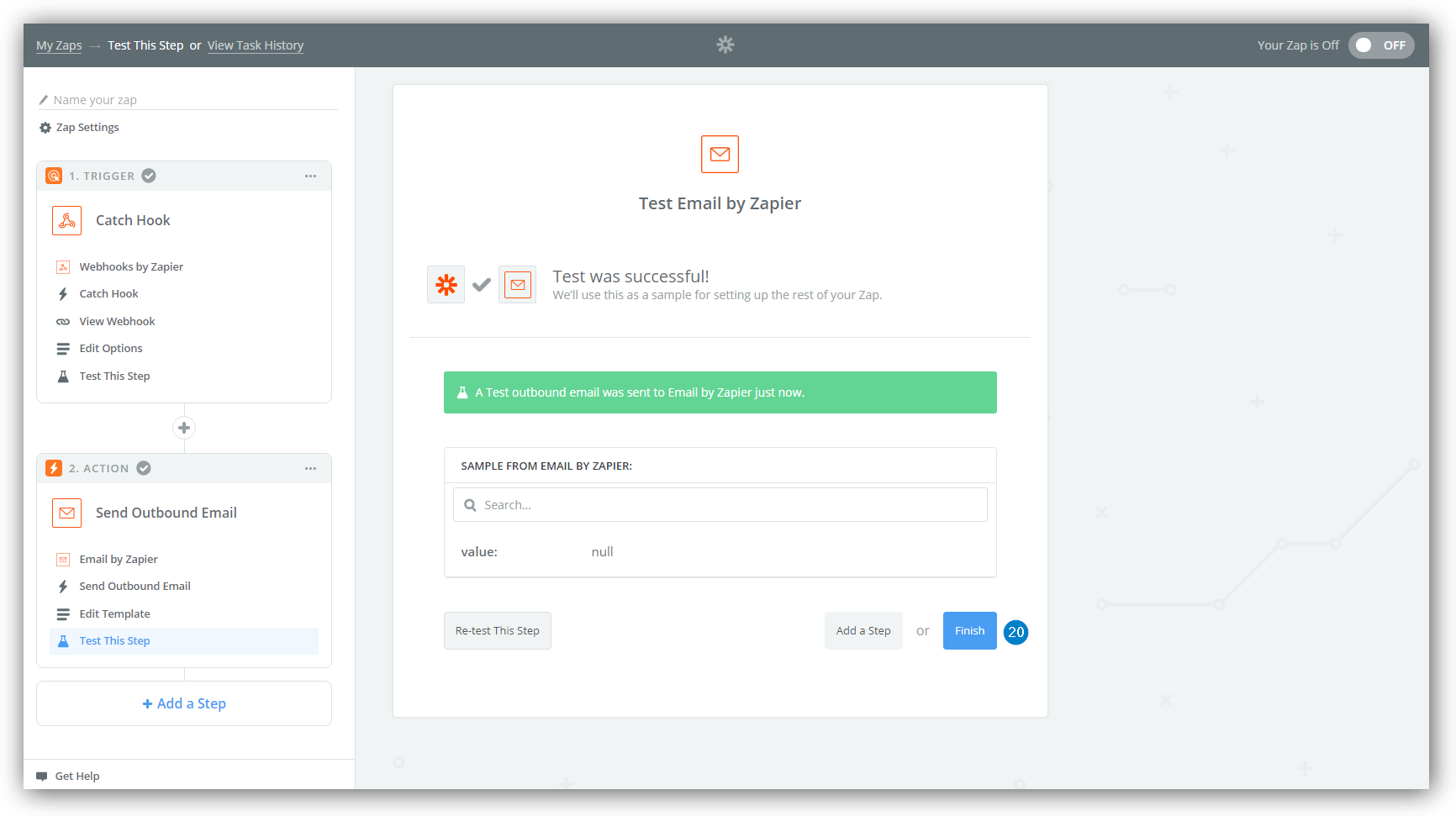Click the sample Search field
The image size is (1456, 816).
pyautogui.click(x=720, y=505)
